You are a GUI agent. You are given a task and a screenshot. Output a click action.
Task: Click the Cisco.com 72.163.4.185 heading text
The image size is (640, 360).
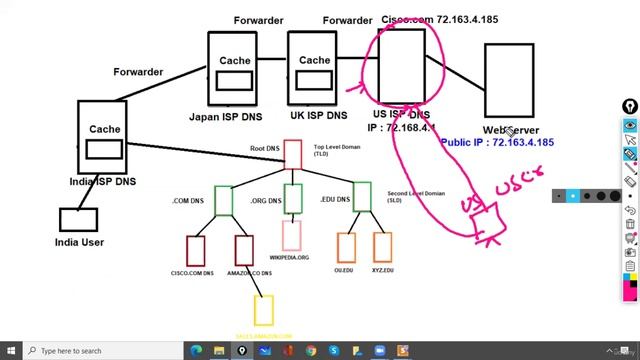440,20
